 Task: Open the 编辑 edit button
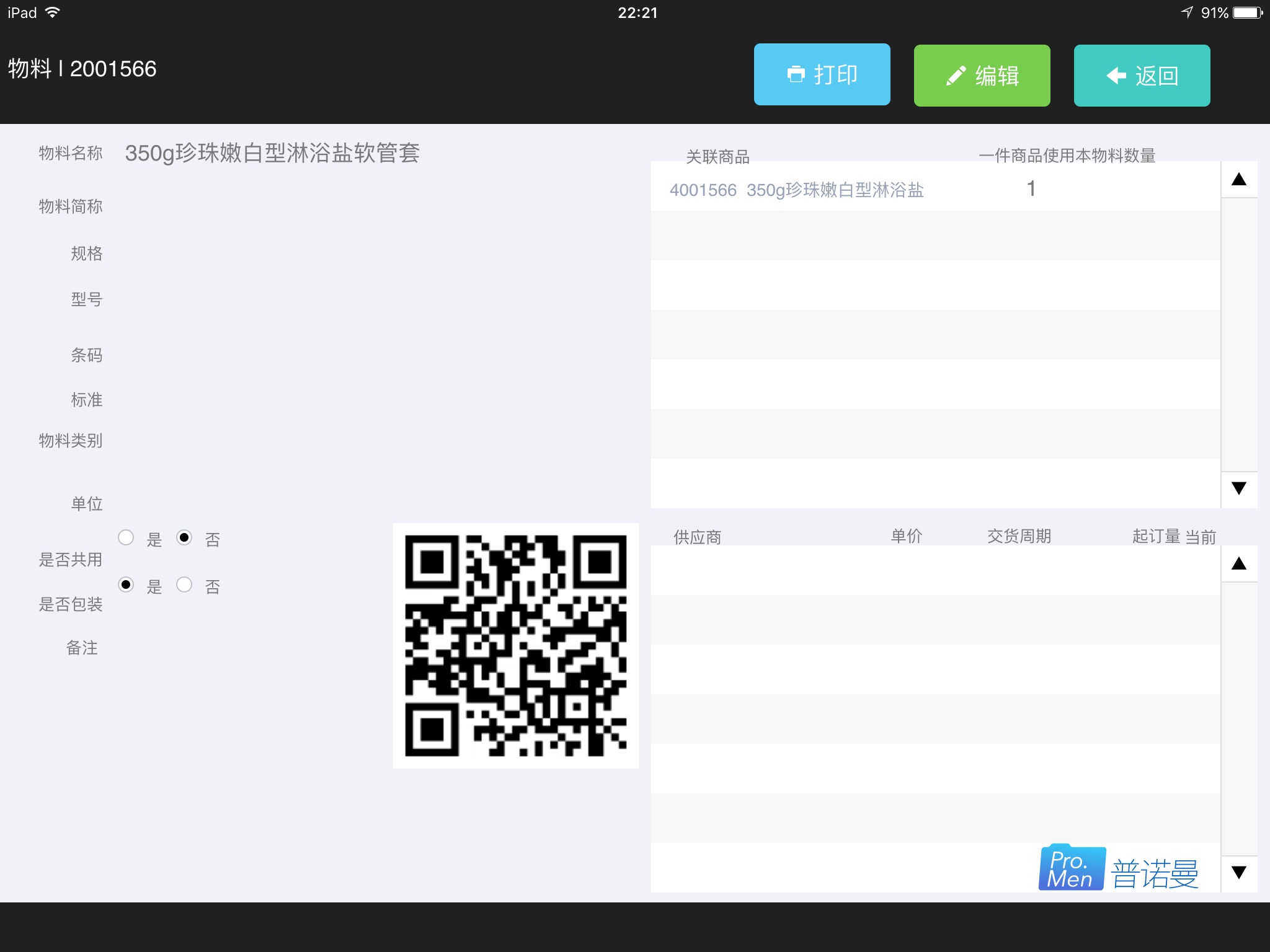982,76
